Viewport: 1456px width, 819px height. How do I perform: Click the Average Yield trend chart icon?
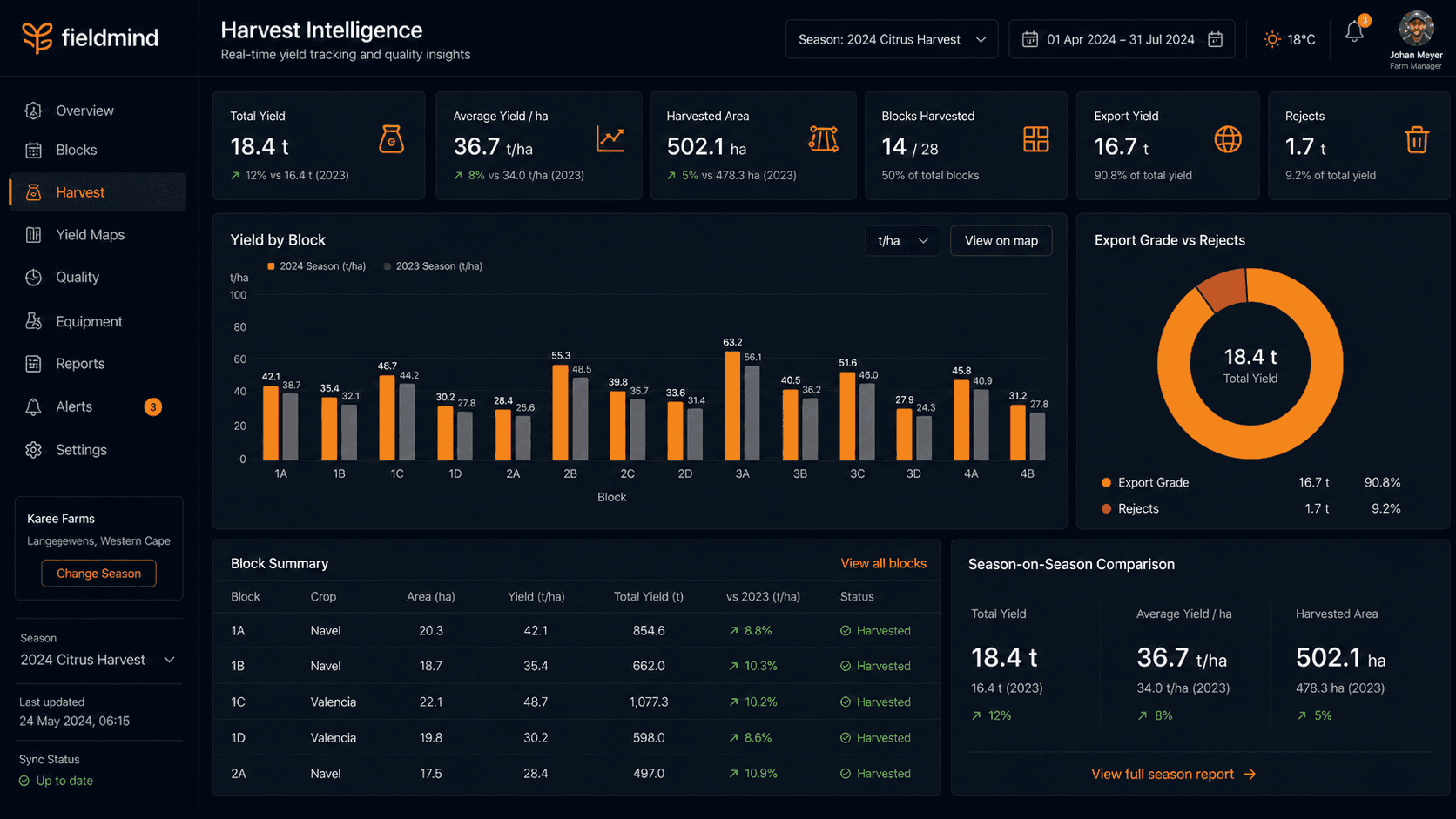610,139
